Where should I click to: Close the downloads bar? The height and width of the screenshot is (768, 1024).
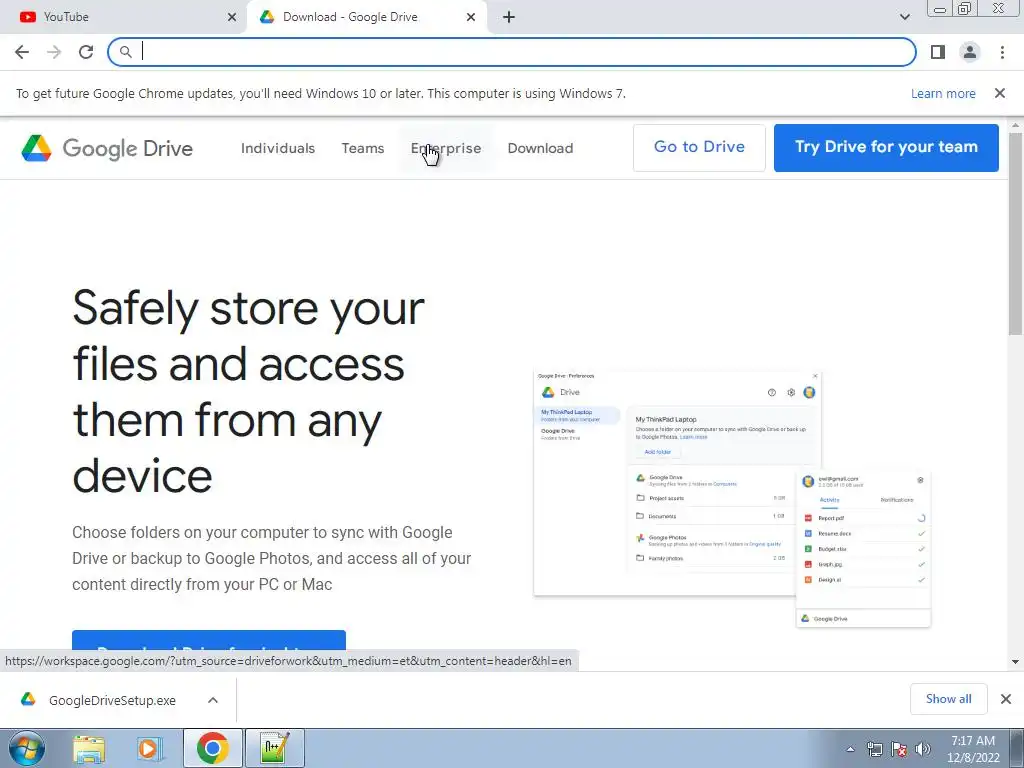[x=1006, y=699]
